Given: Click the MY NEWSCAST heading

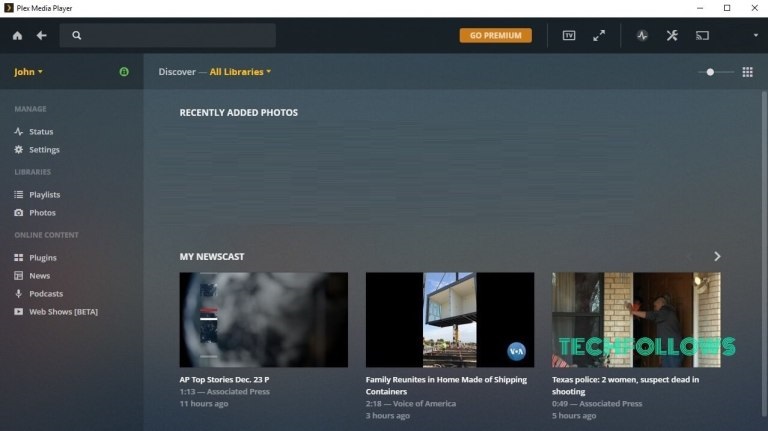Looking at the screenshot, I should pyautogui.click(x=212, y=257).
